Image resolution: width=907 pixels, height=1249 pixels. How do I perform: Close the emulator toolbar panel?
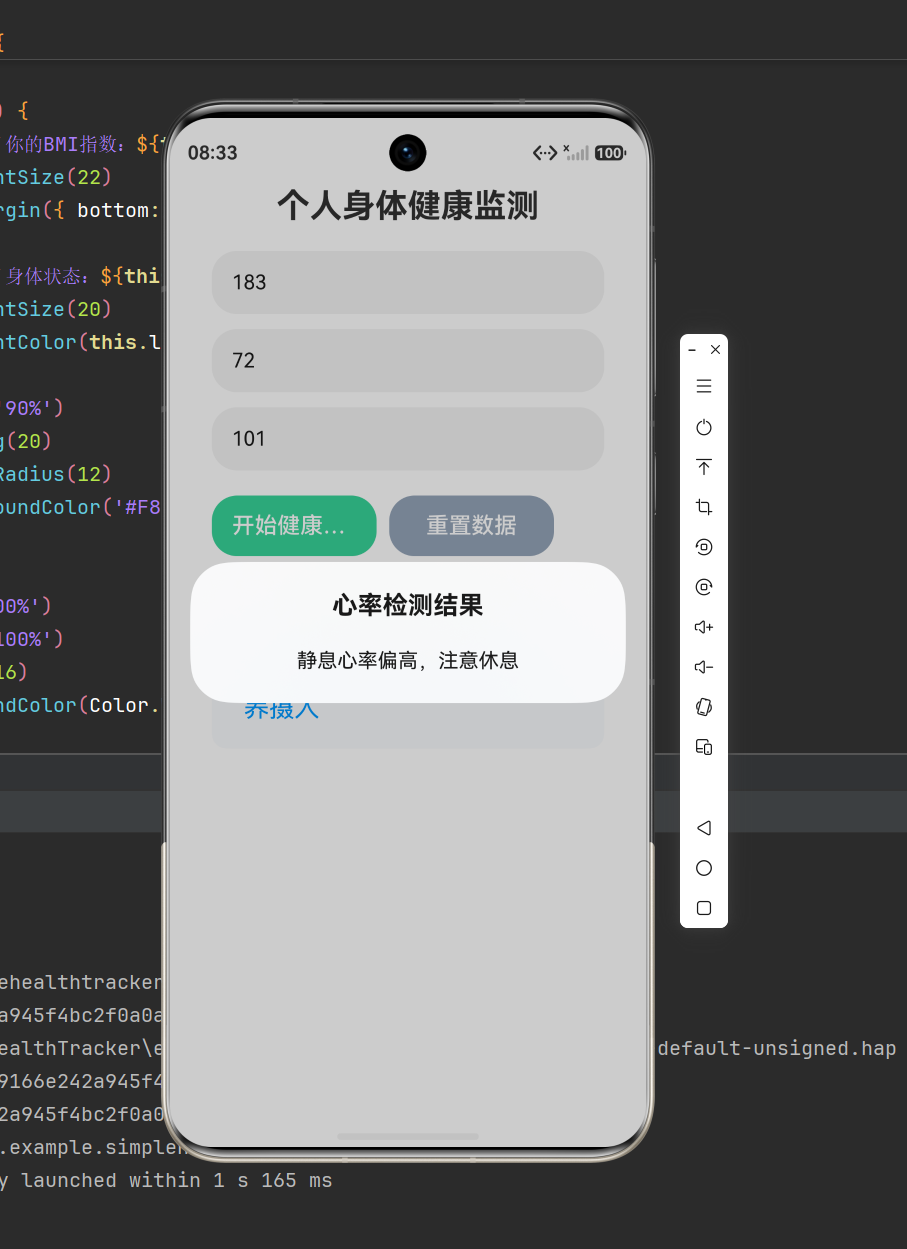pyautogui.click(x=715, y=350)
